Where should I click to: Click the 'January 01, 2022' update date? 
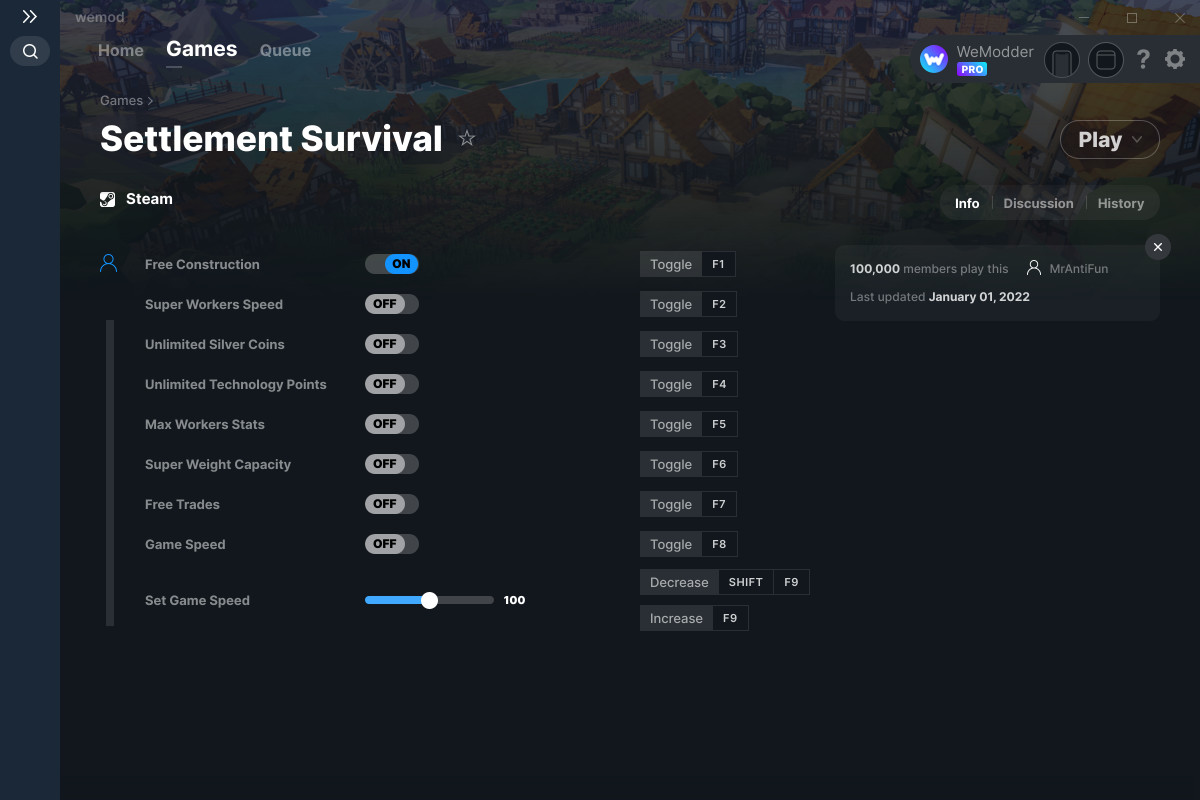click(979, 296)
